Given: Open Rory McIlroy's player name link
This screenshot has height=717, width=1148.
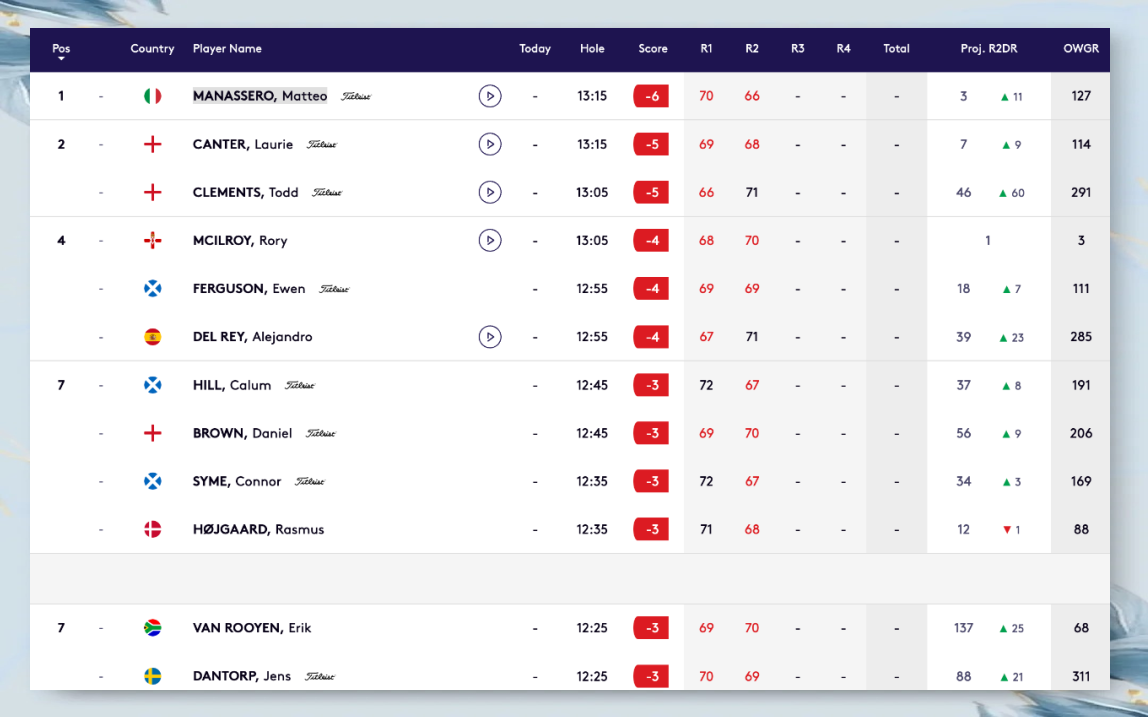Looking at the screenshot, I should (239, 241).
